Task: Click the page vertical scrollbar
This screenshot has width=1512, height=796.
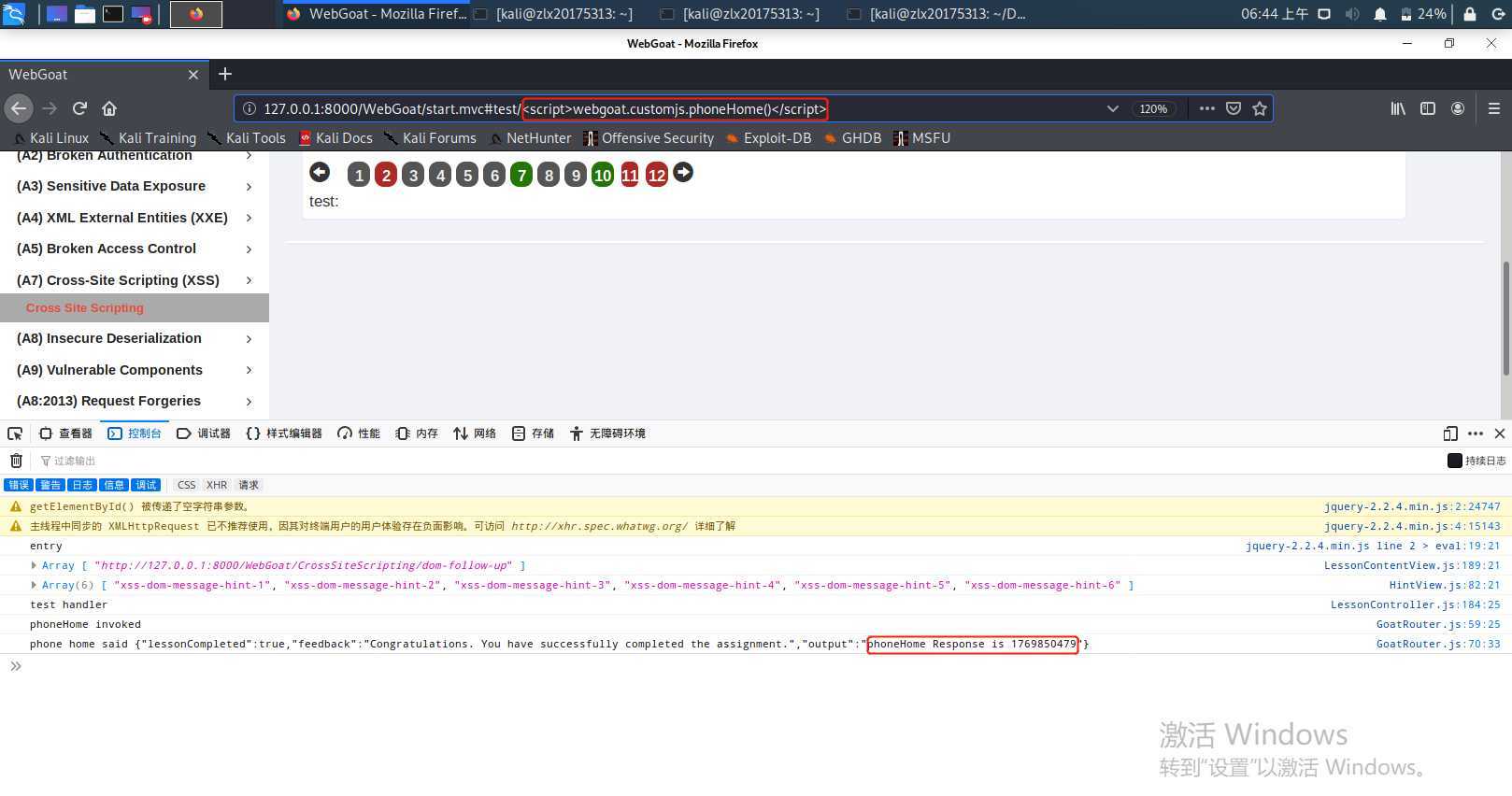Action: (x=1505, y=318)
